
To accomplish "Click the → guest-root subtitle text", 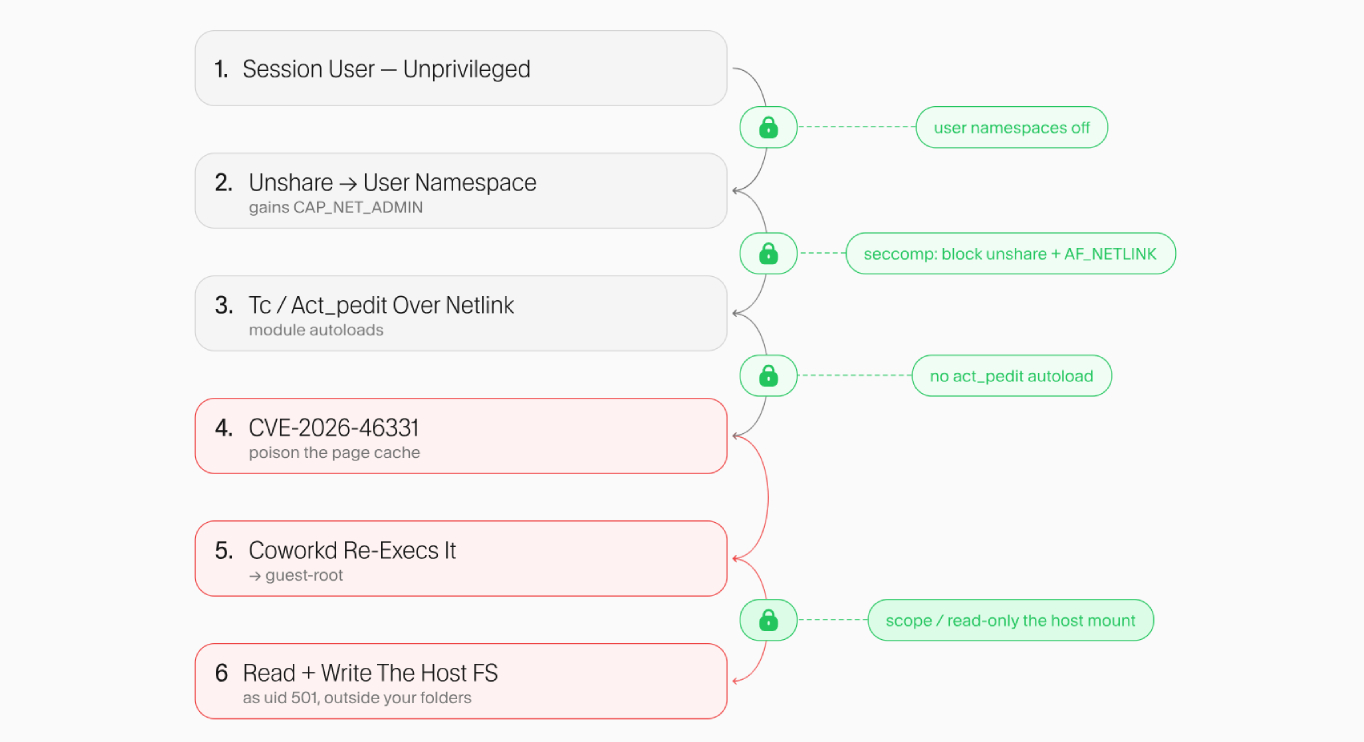I will coord(296,576).
